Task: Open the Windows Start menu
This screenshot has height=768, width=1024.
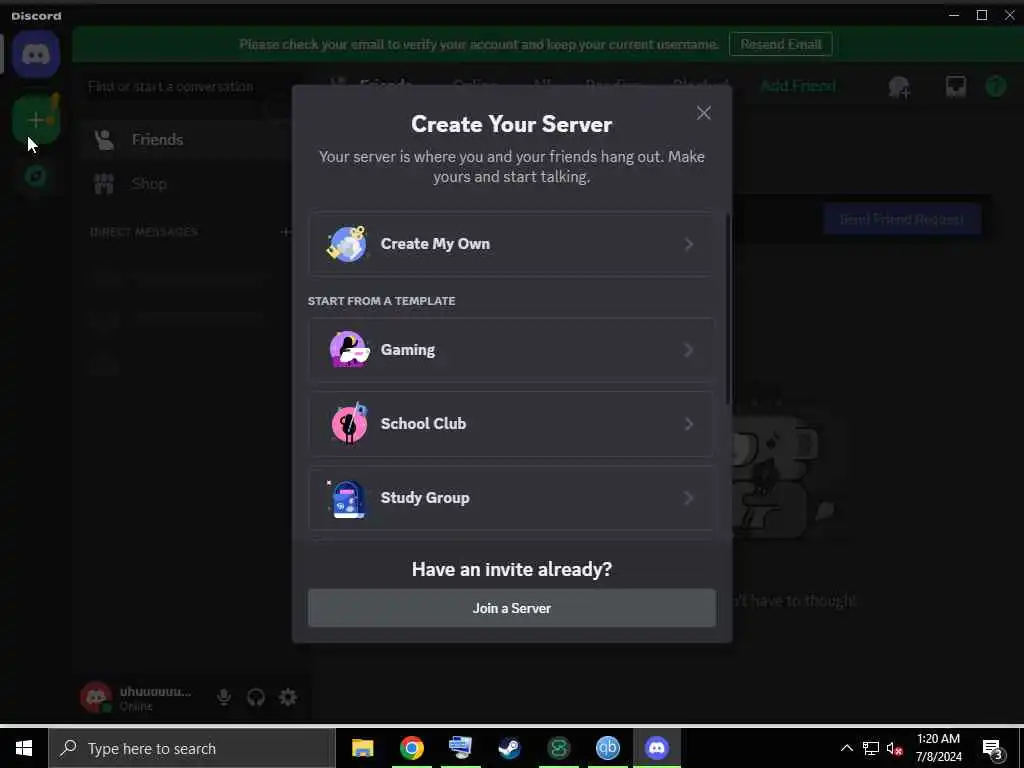Action: click(24, 748)
